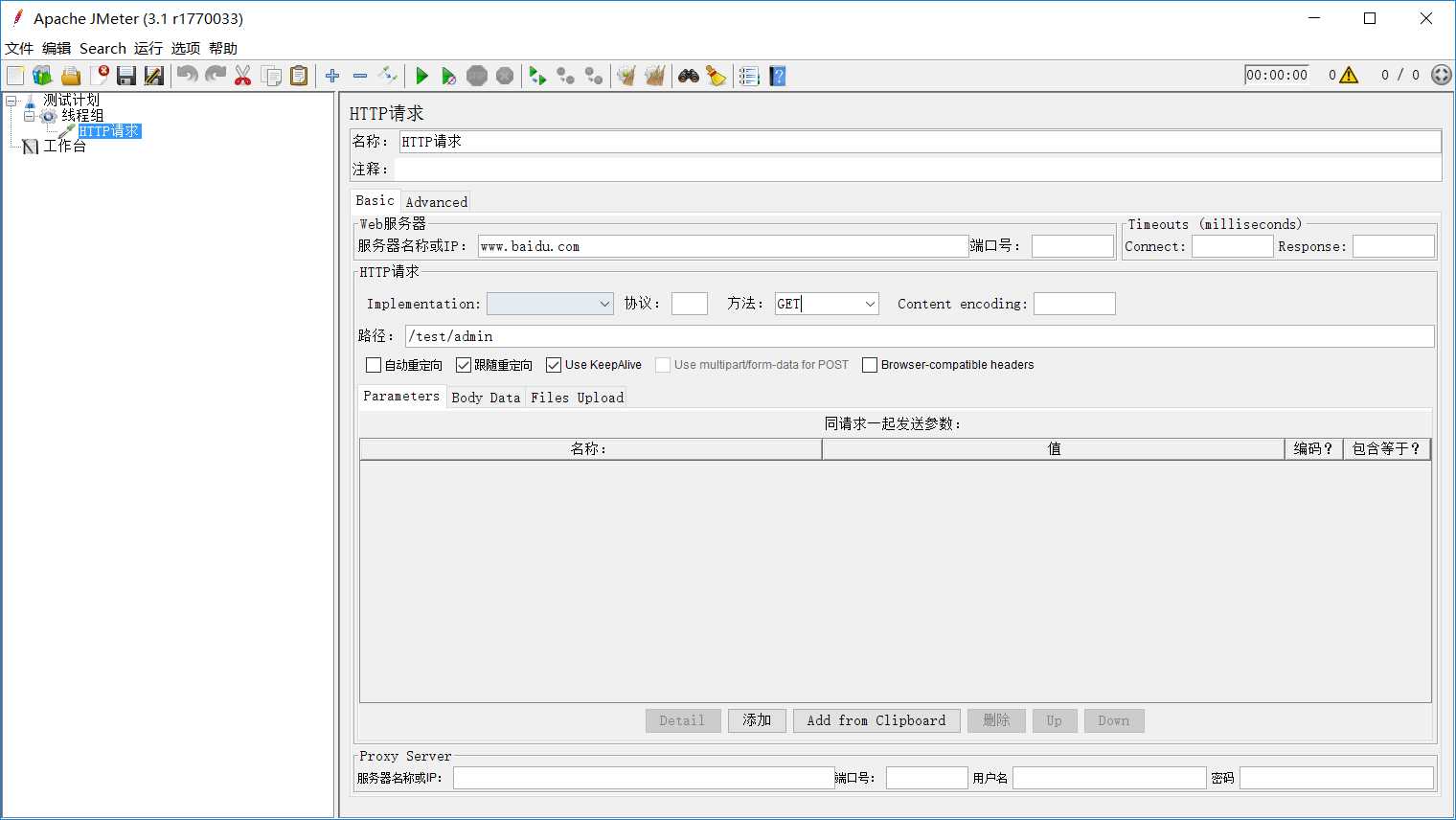Click the 服务器名称或IP field with www.baidu.com
Image resolution: width=1456 pixels, height=820 pixels.
tap(723, 246)
